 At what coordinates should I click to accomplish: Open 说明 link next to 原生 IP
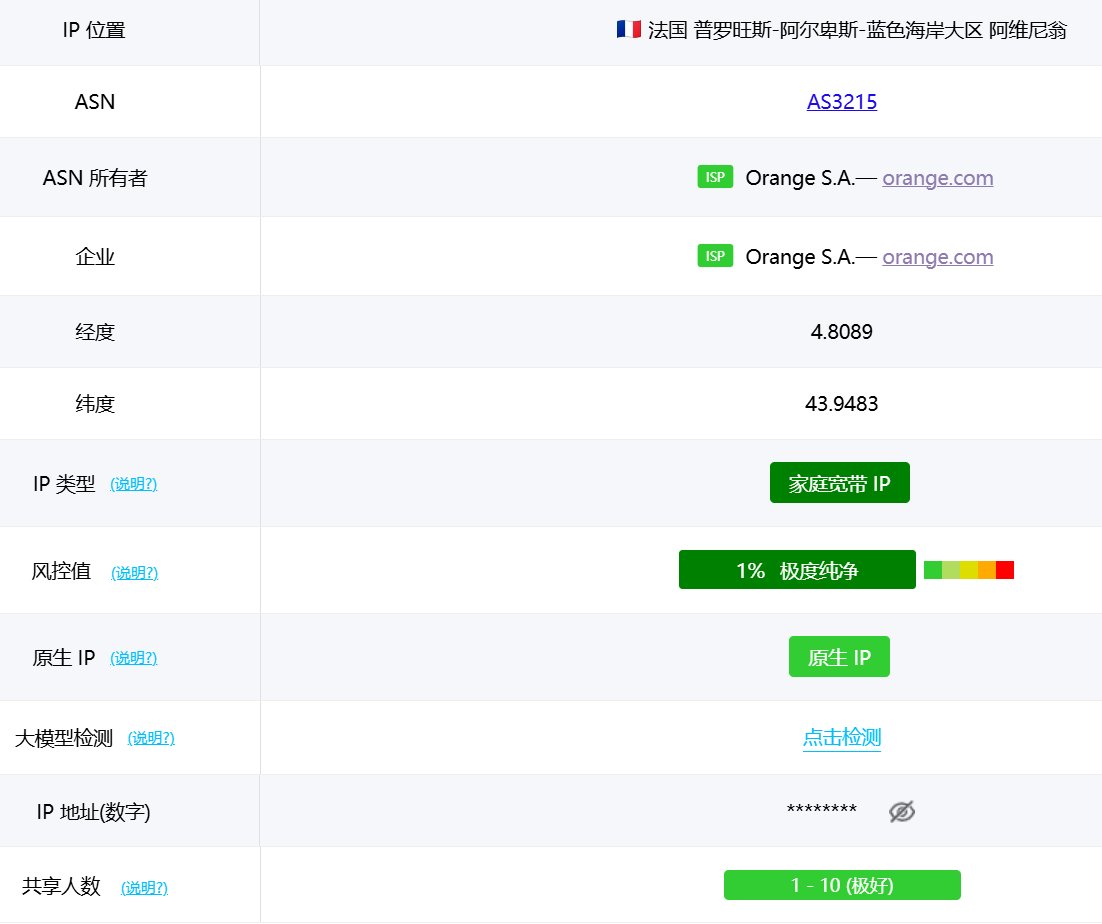(x=134, y=658)
